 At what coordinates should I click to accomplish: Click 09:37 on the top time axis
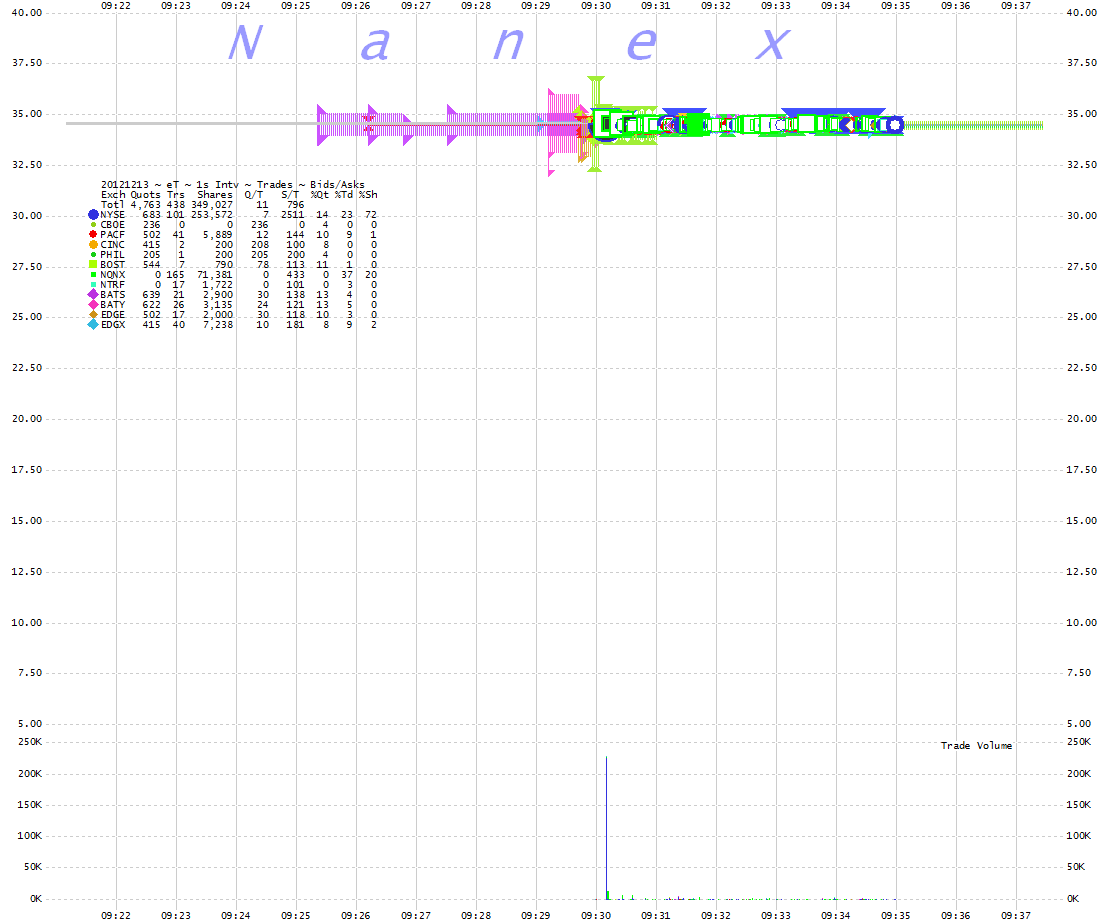click(x=1016, y=6)
